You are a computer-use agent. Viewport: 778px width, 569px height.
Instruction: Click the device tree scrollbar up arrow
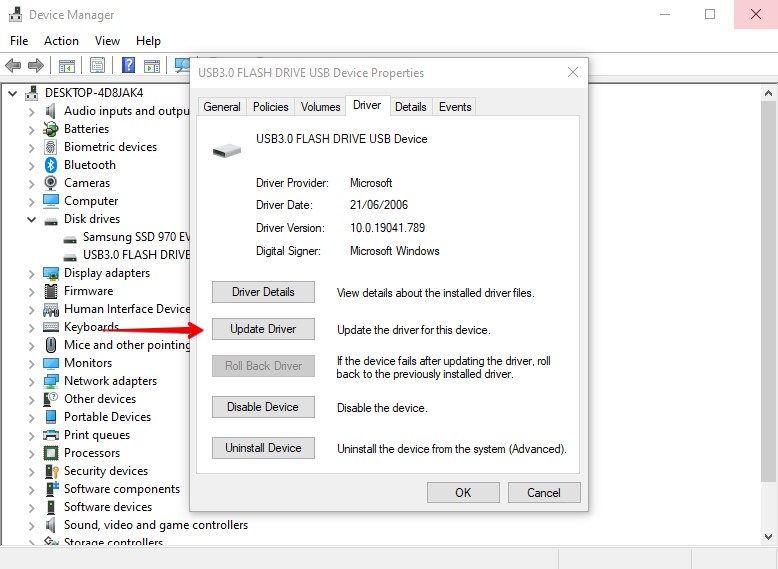[768, 93]
